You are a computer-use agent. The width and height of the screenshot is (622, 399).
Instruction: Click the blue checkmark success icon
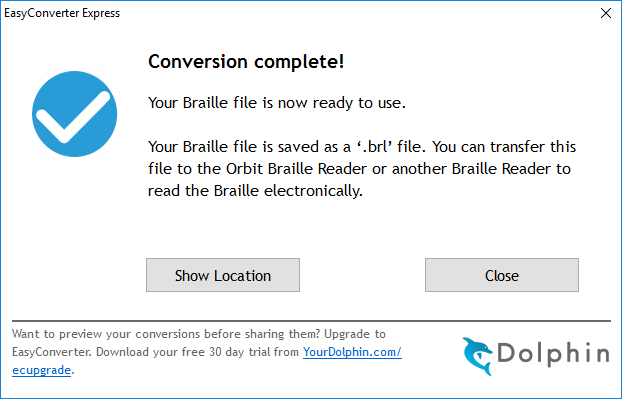coord(75,114)
